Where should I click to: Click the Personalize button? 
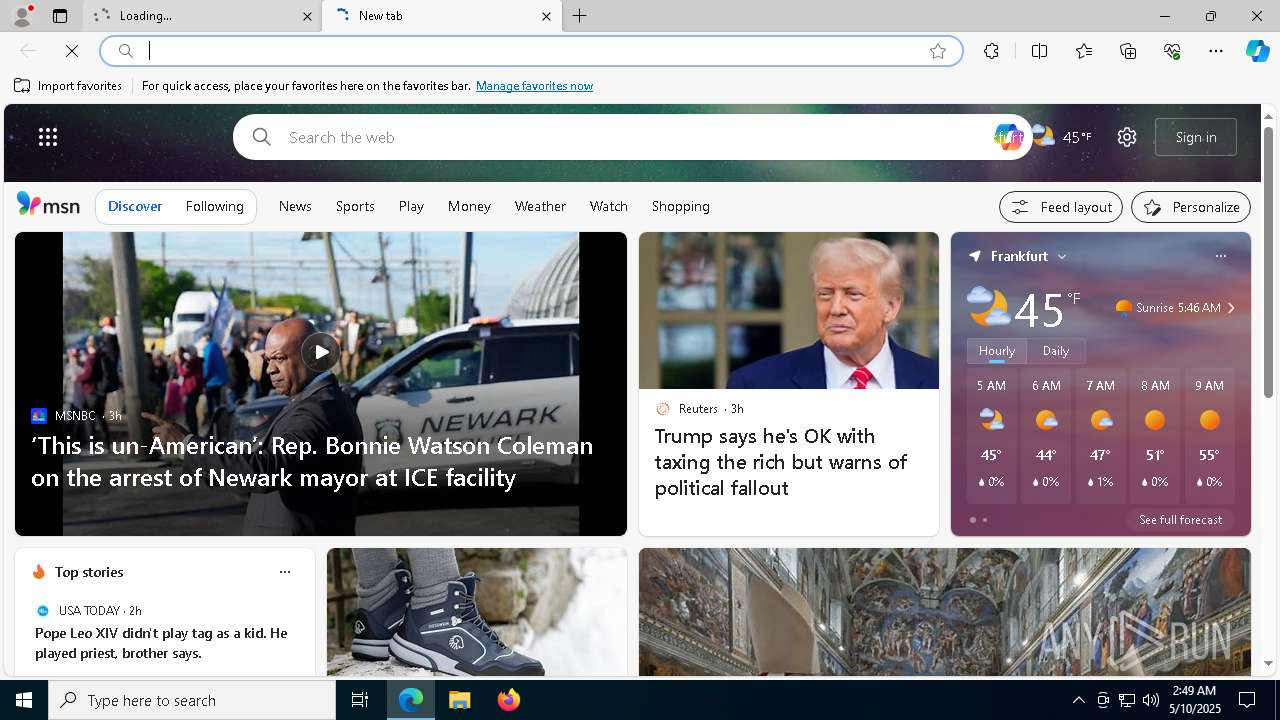coord(1191,207)
